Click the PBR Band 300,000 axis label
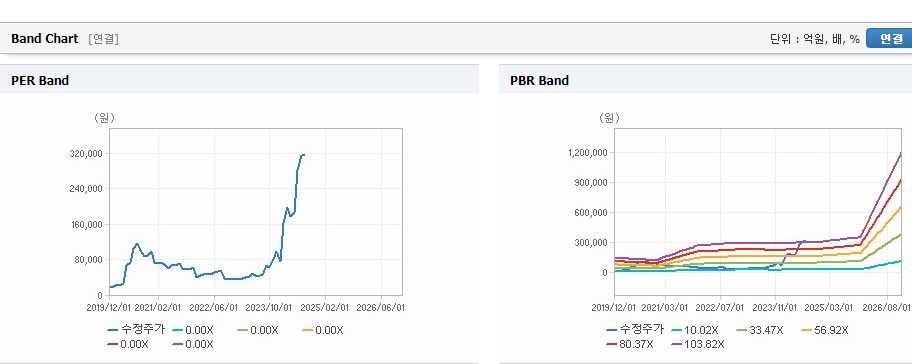 point(591,242)
